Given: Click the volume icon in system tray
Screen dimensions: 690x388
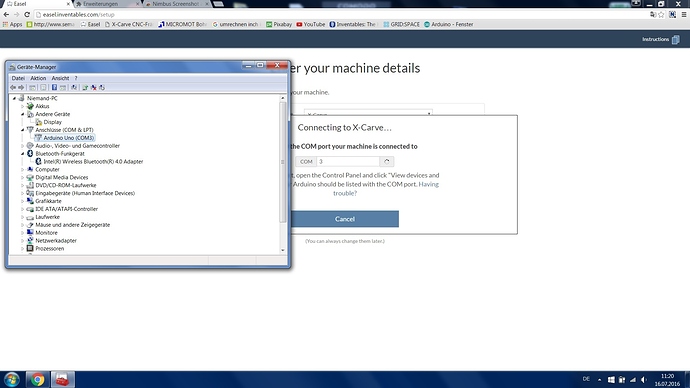Looking at the screenshot, I should (x=644, y=380).
